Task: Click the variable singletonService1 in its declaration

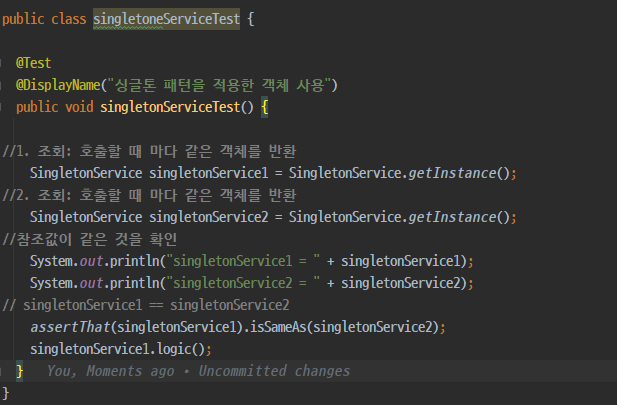Action: 209,173
